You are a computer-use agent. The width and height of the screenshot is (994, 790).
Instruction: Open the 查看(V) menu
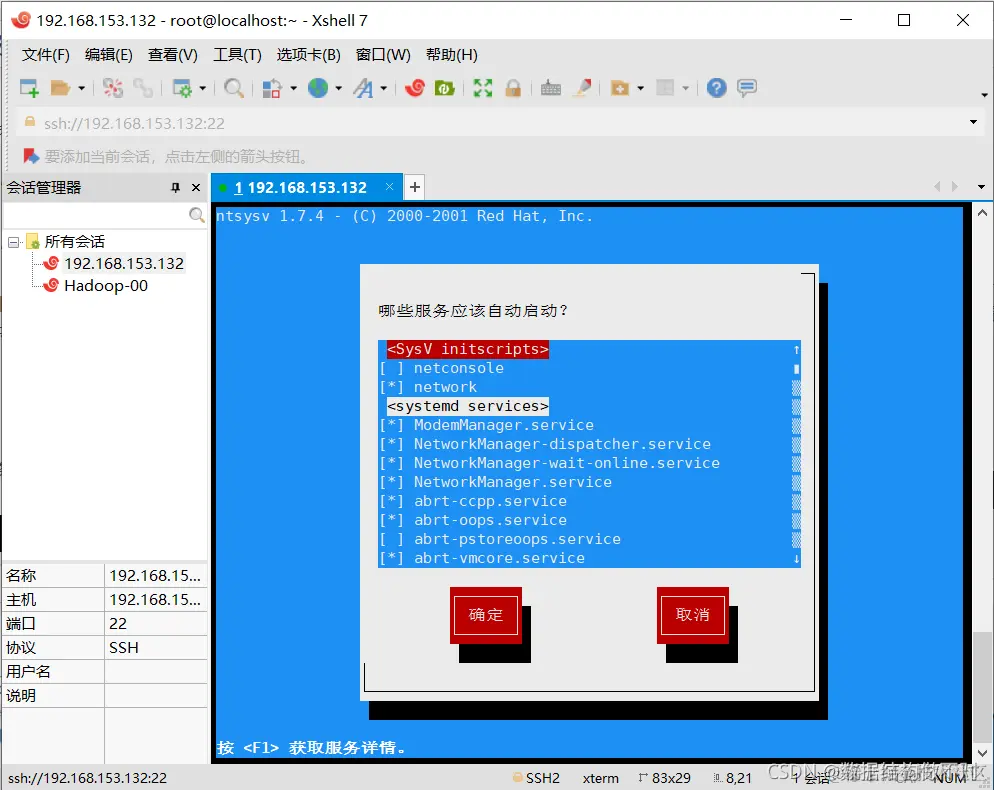coord(172,55)
